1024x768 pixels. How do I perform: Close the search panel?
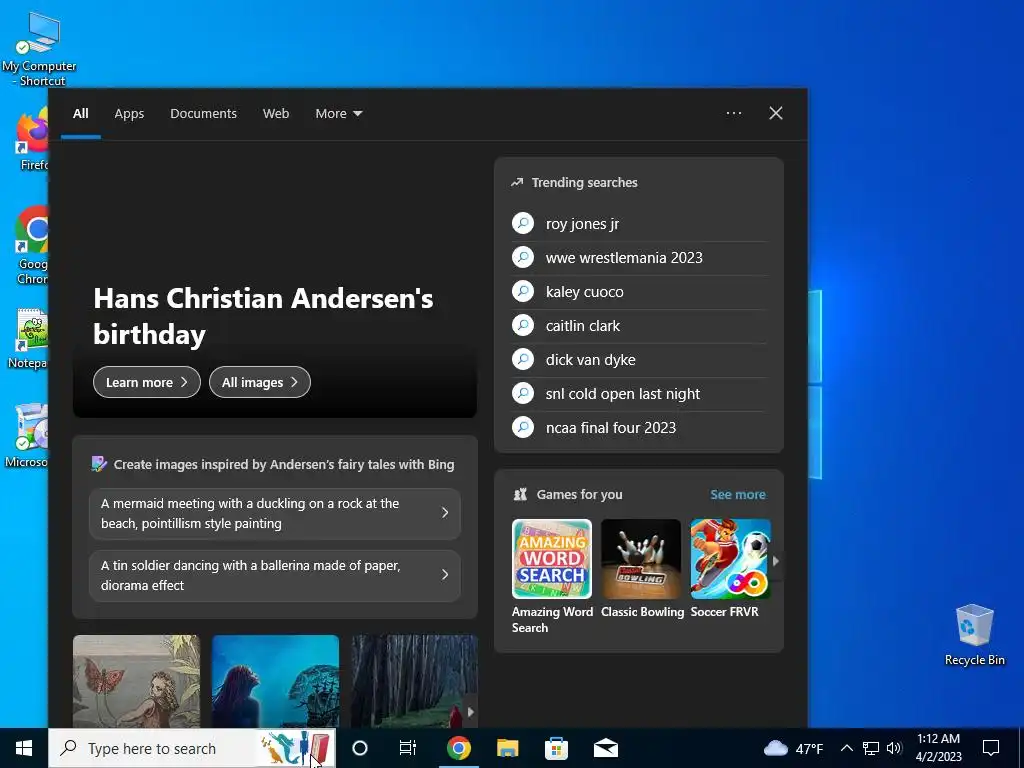tap(776, 113)
